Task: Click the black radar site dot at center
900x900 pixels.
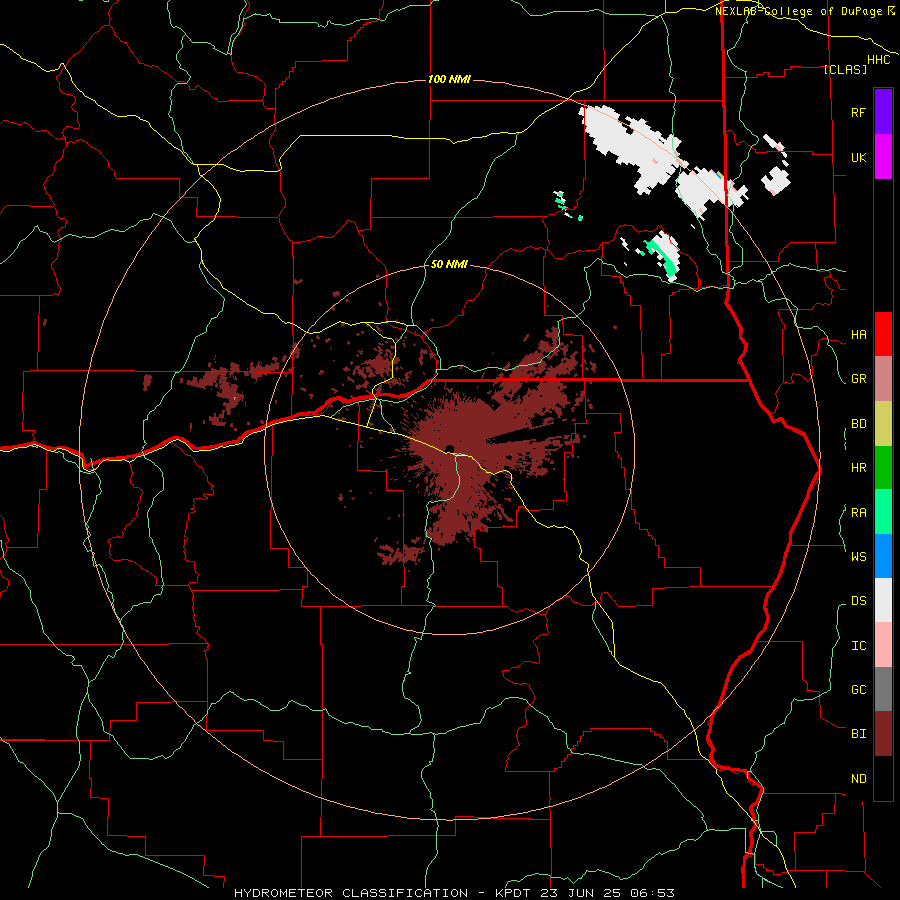Action: pos(449,448)
